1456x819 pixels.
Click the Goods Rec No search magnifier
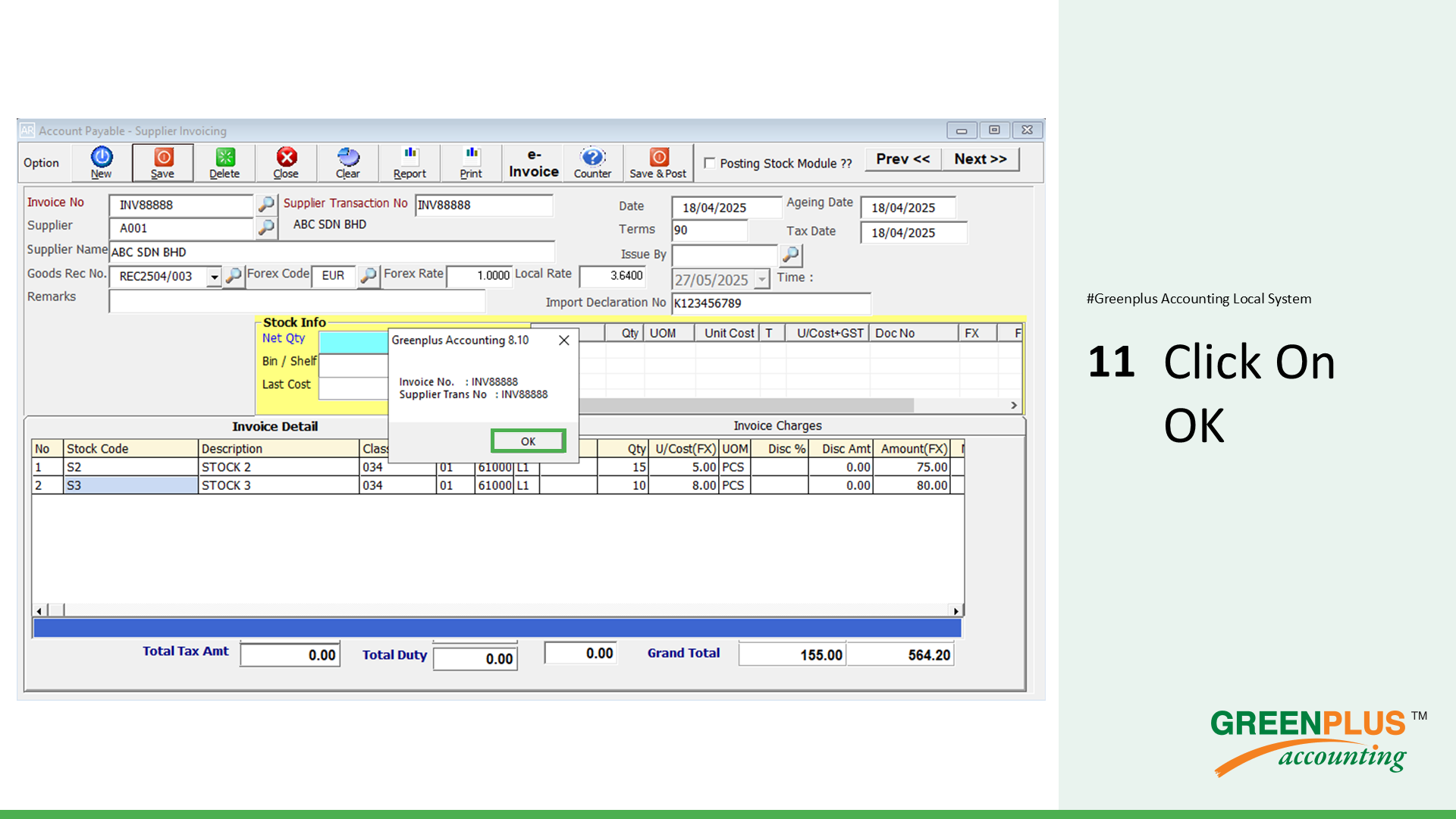(234, 275)
